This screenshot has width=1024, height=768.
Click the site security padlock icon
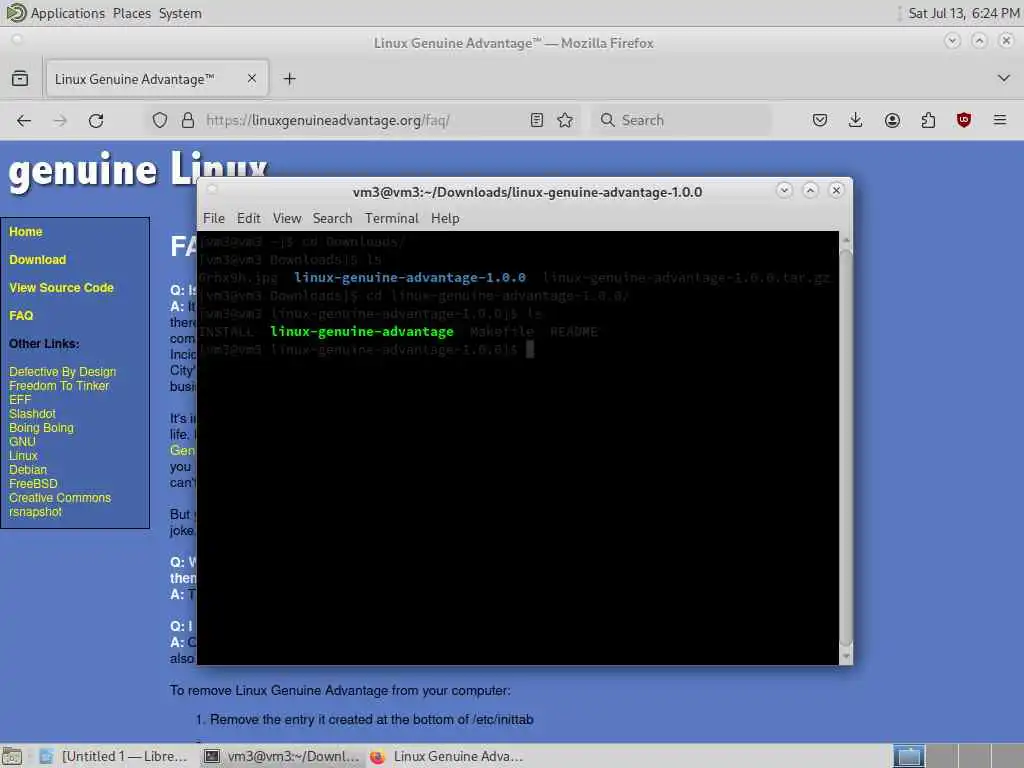[188, 120]
